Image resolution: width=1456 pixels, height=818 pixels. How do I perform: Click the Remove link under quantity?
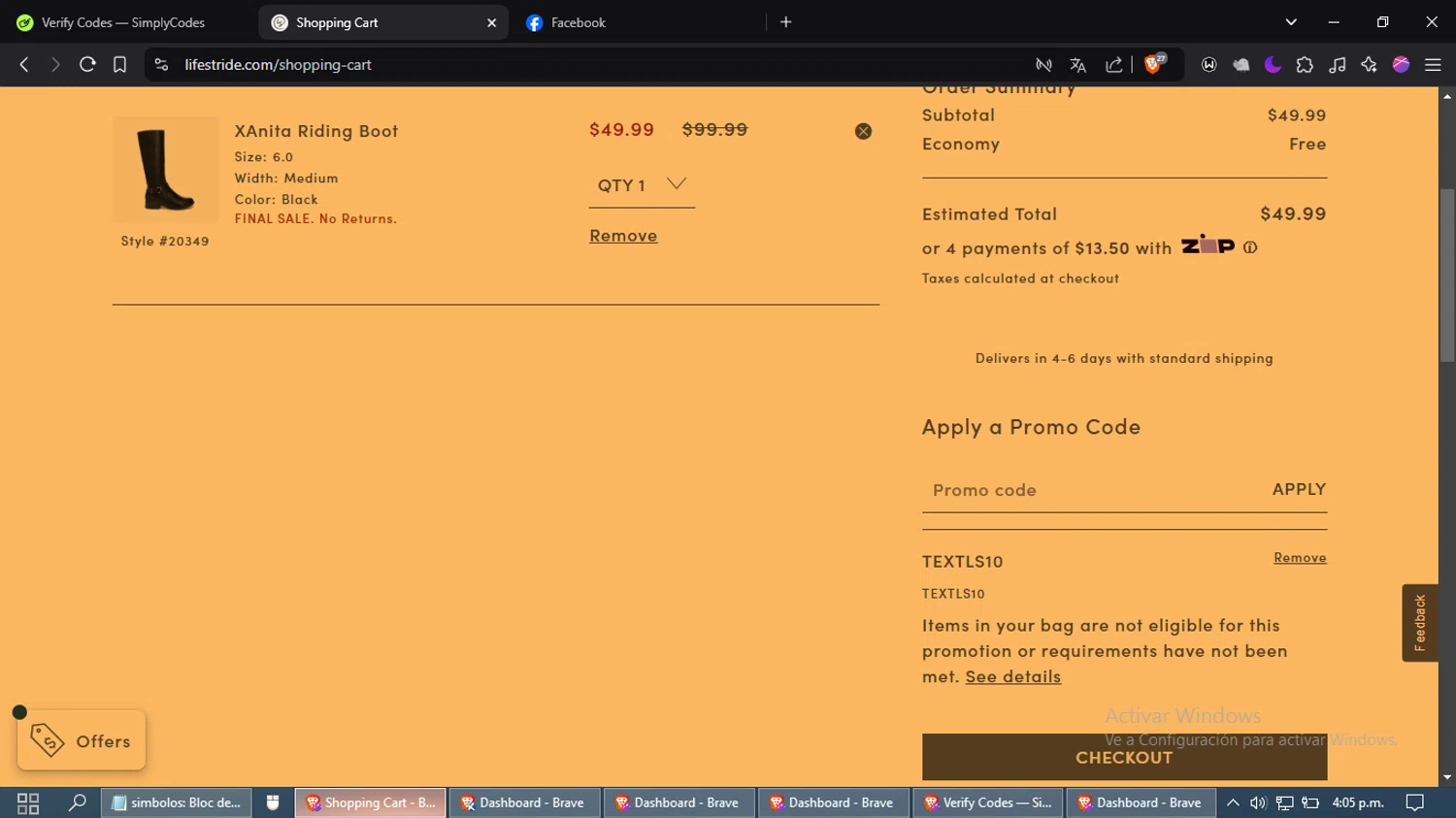(623, 236)
